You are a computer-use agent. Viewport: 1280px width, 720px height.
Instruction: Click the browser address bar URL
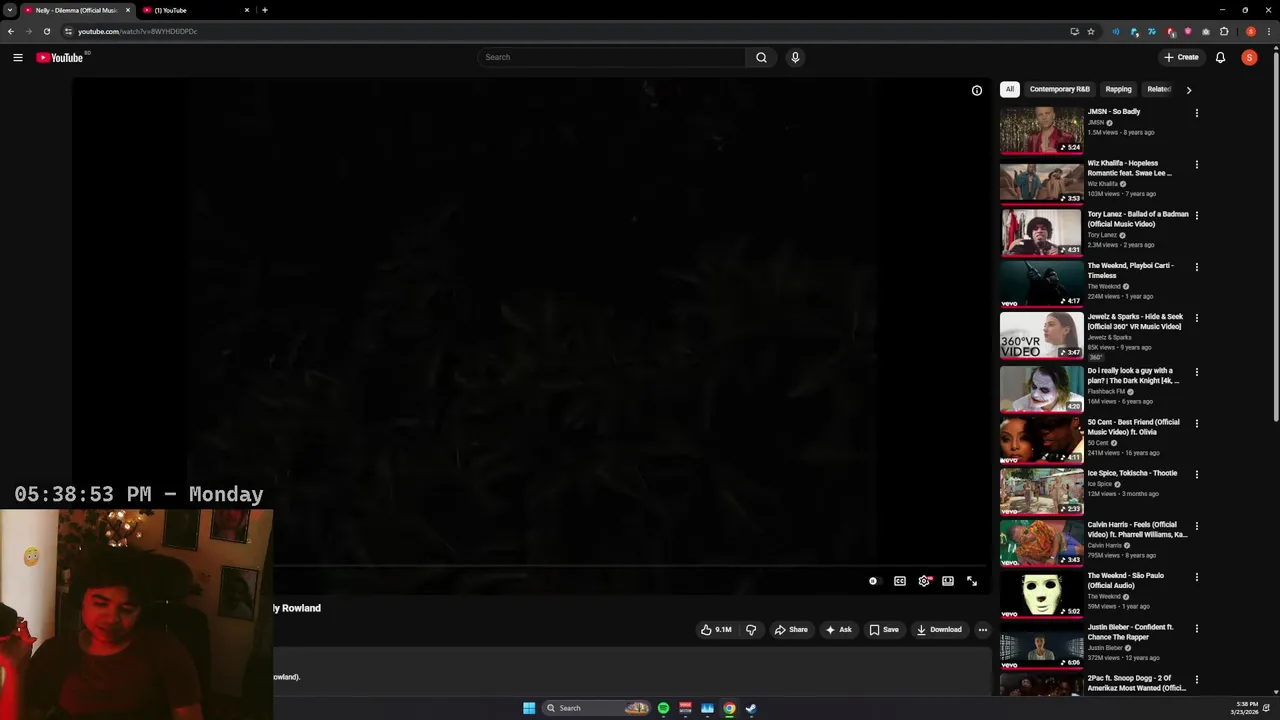138,31
